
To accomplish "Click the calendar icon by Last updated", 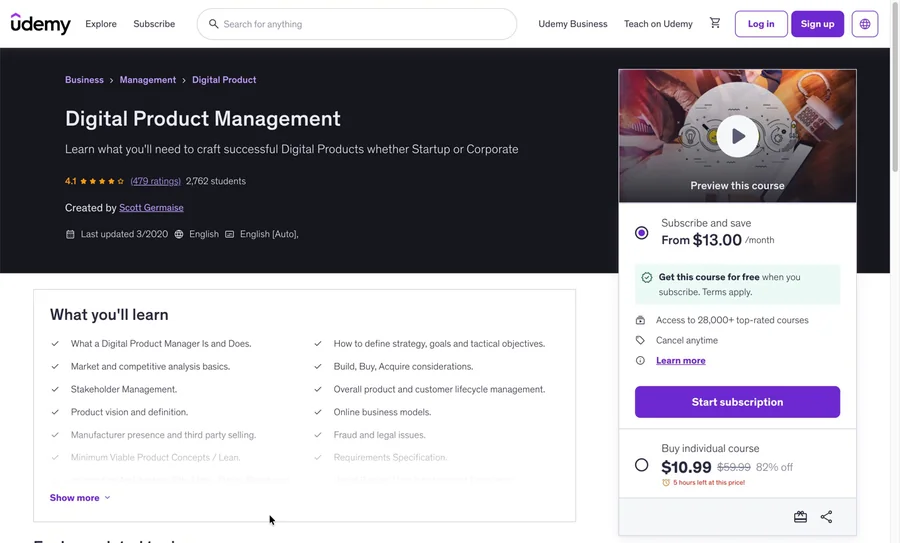I will (70, 234).
